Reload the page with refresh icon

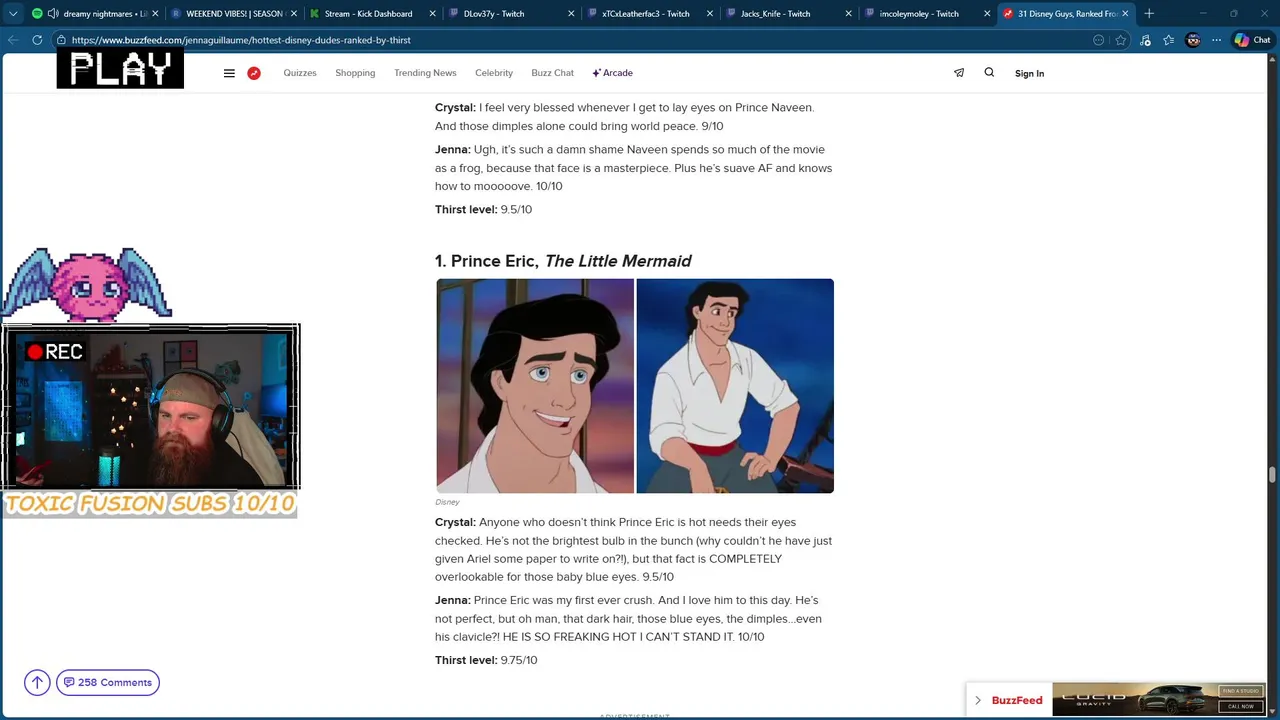point(37,40)
